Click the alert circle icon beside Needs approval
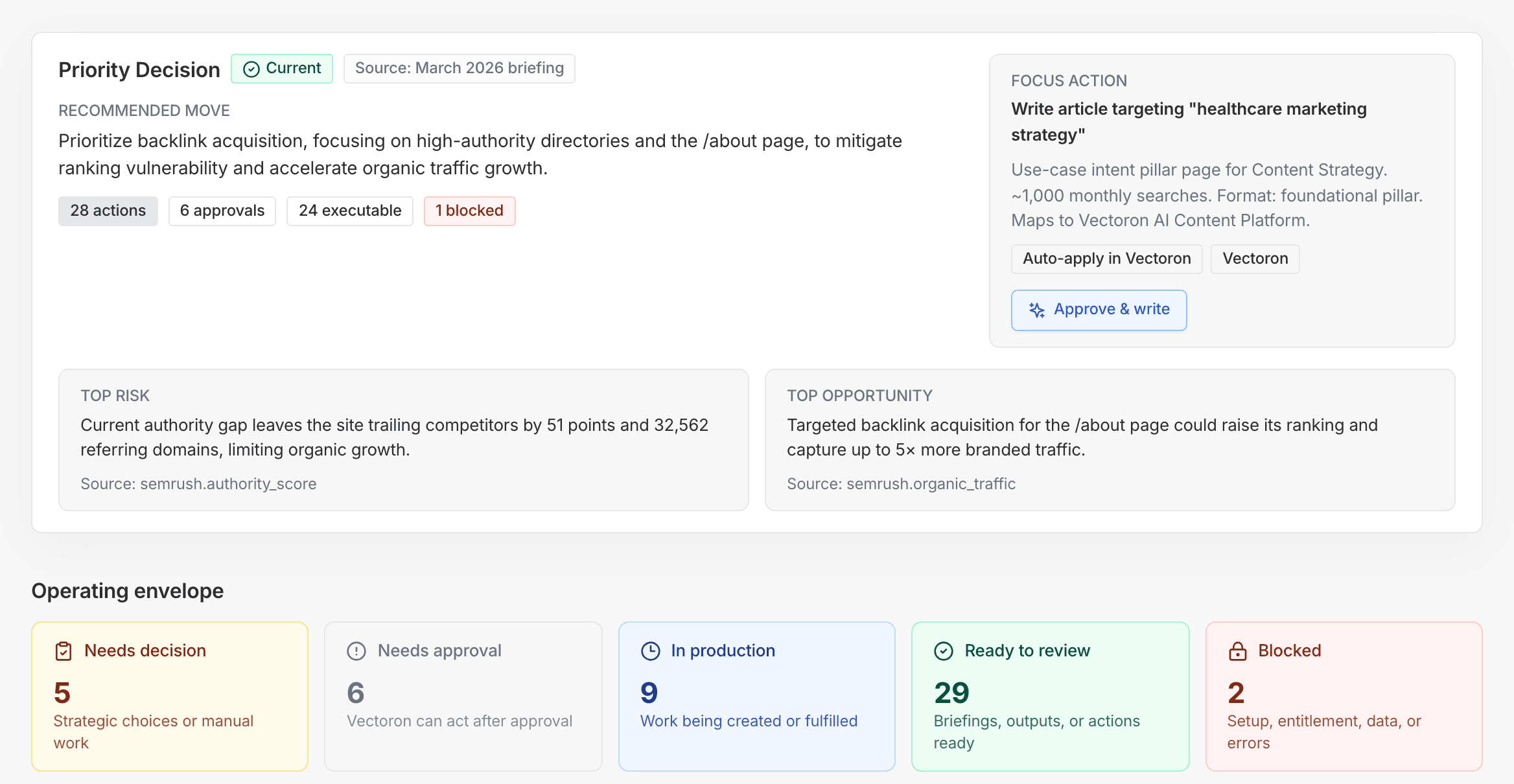Image resolution: width=1514 pixels, height=784 pixels. click(356, 651)
